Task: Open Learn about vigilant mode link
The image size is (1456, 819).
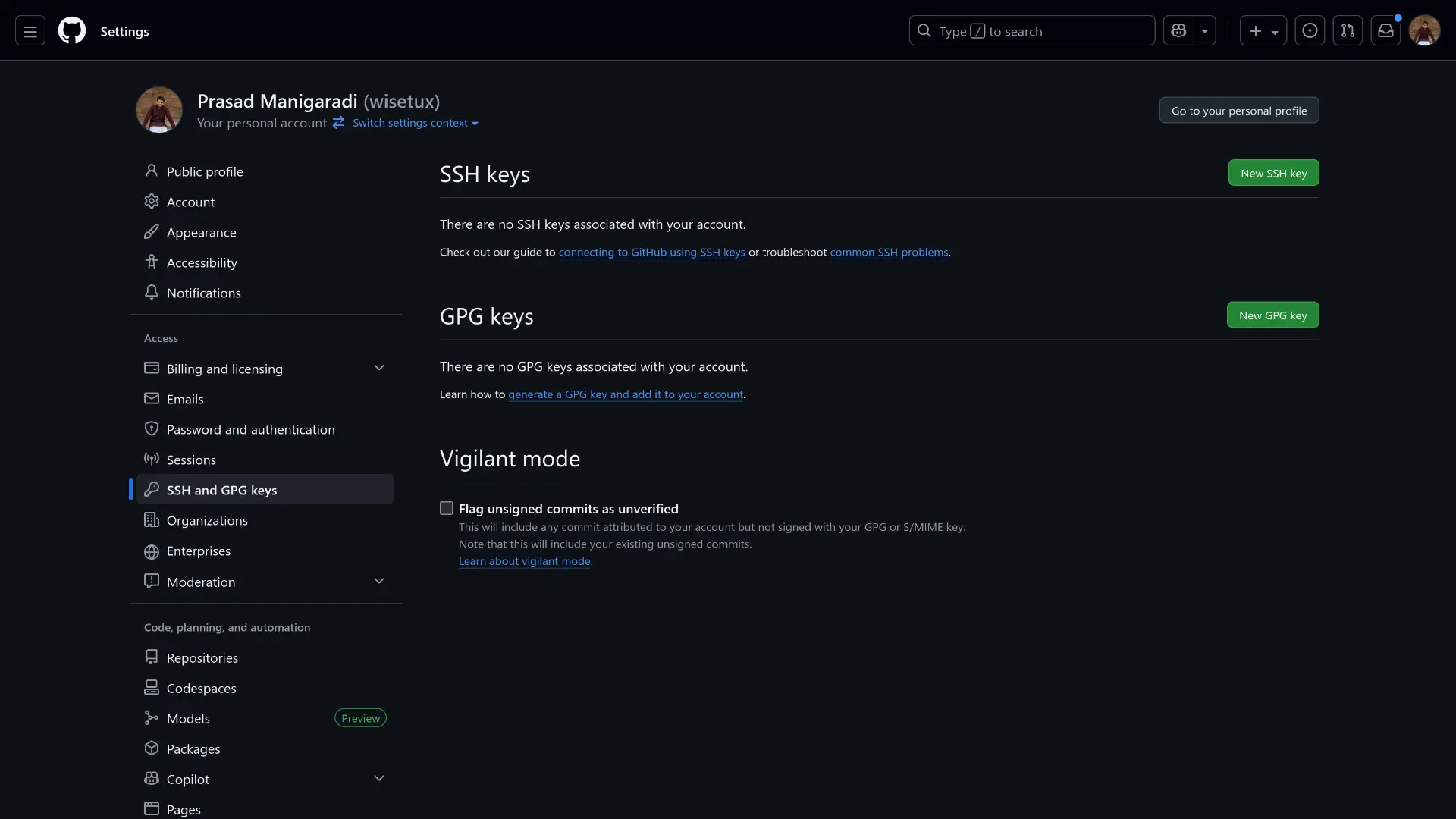Action: point(525,562)
